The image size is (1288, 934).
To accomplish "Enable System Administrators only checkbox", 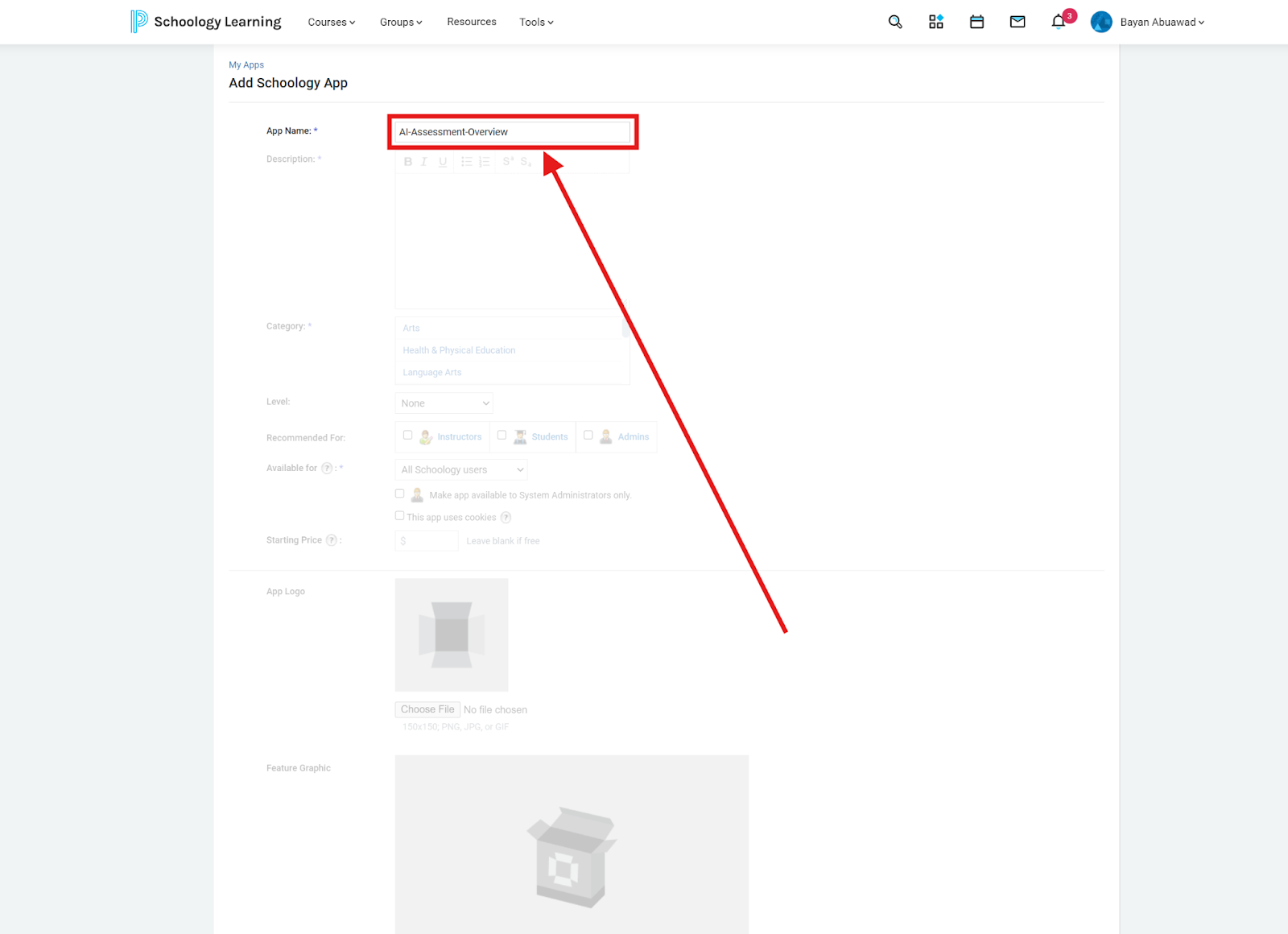I will coord(400,494).
